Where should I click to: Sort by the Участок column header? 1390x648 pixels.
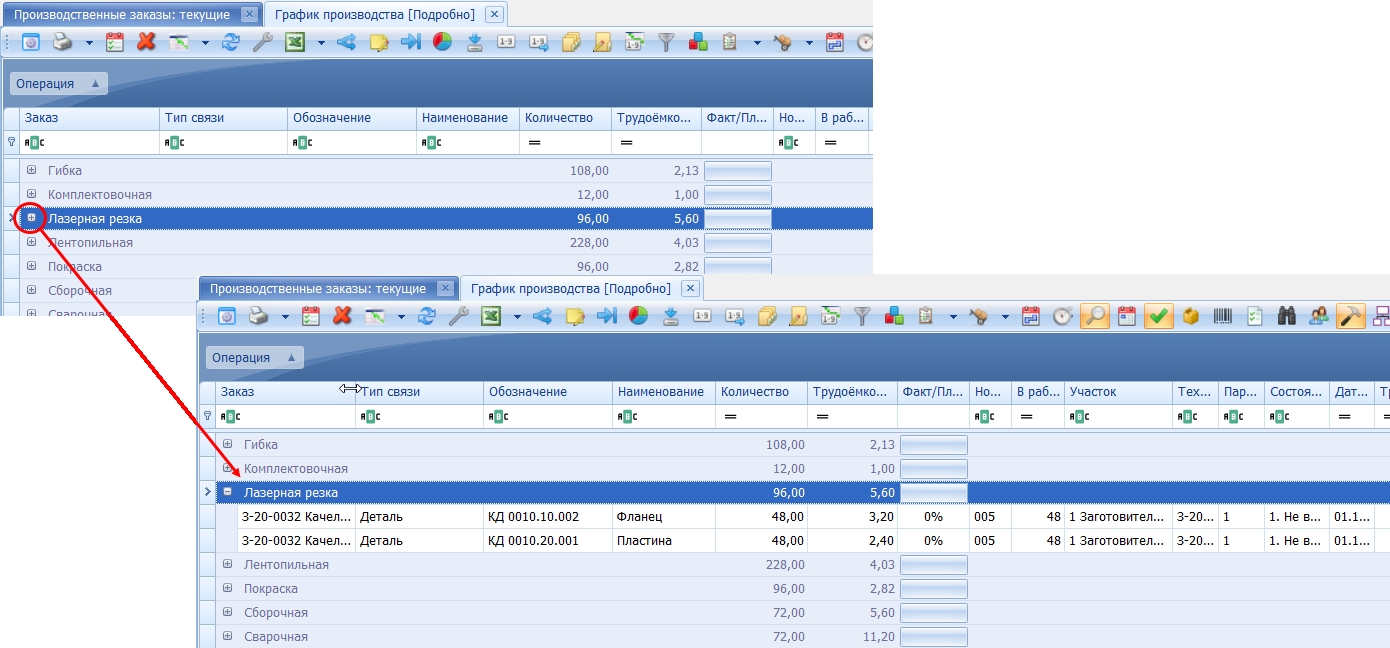pos(1118,392)
